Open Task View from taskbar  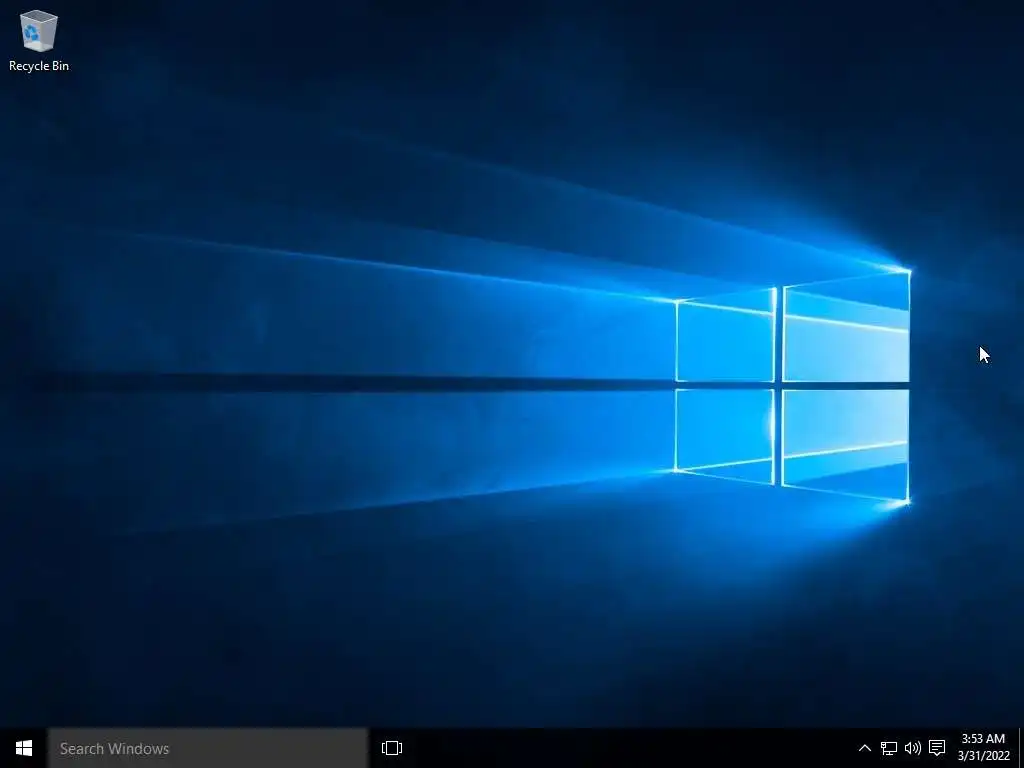(x=392, y=748)
